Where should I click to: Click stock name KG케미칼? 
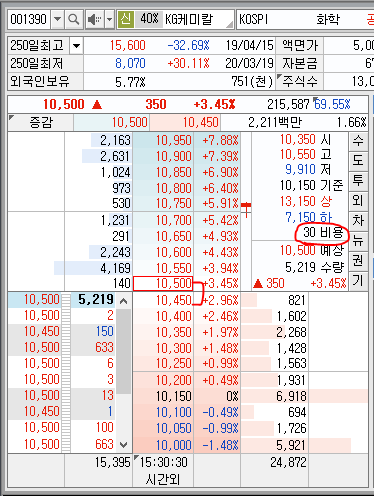(x=189, y=19)
